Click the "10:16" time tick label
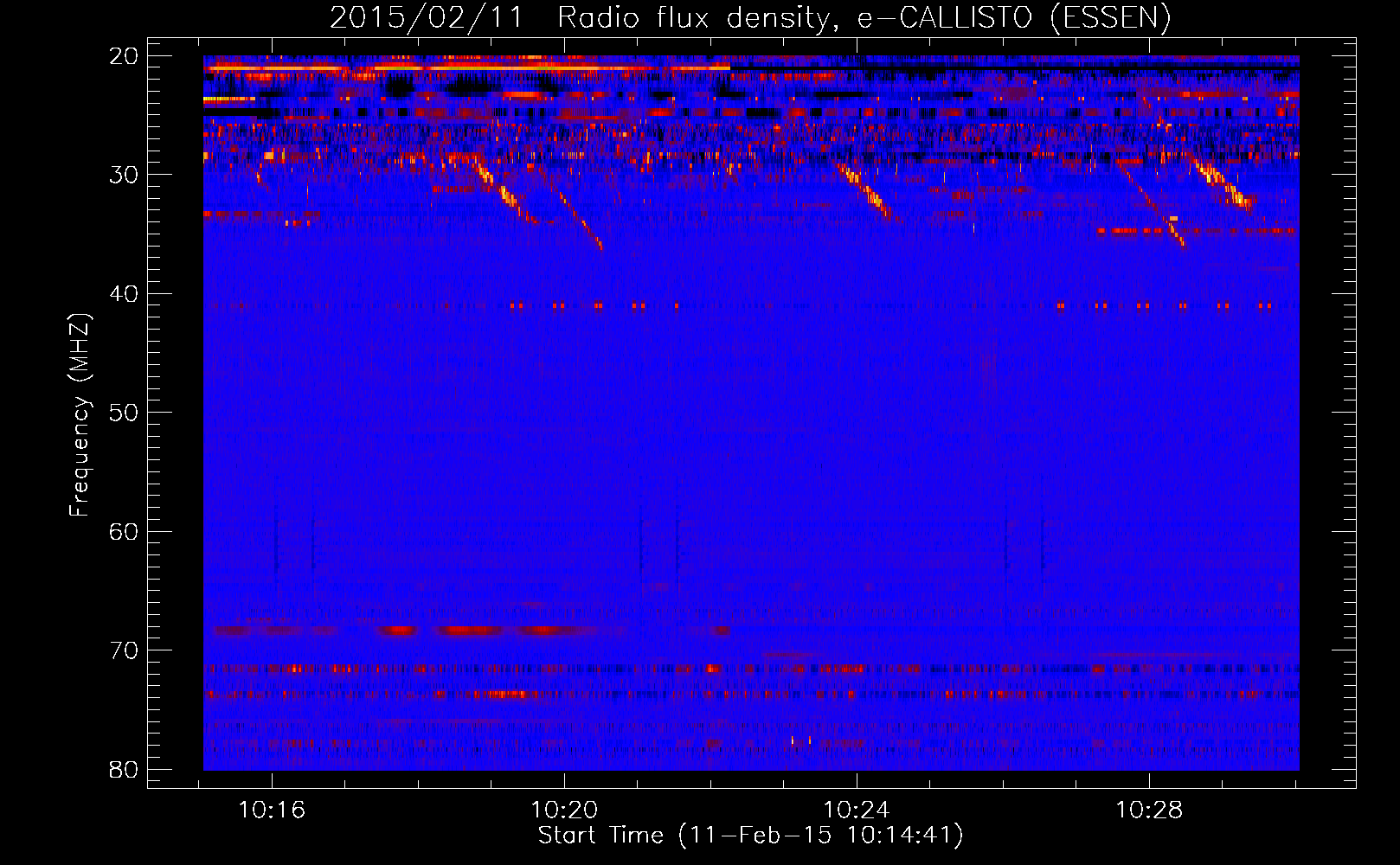Image resolution: width=1400 pixels, height=865 pixels. (273, 811)
